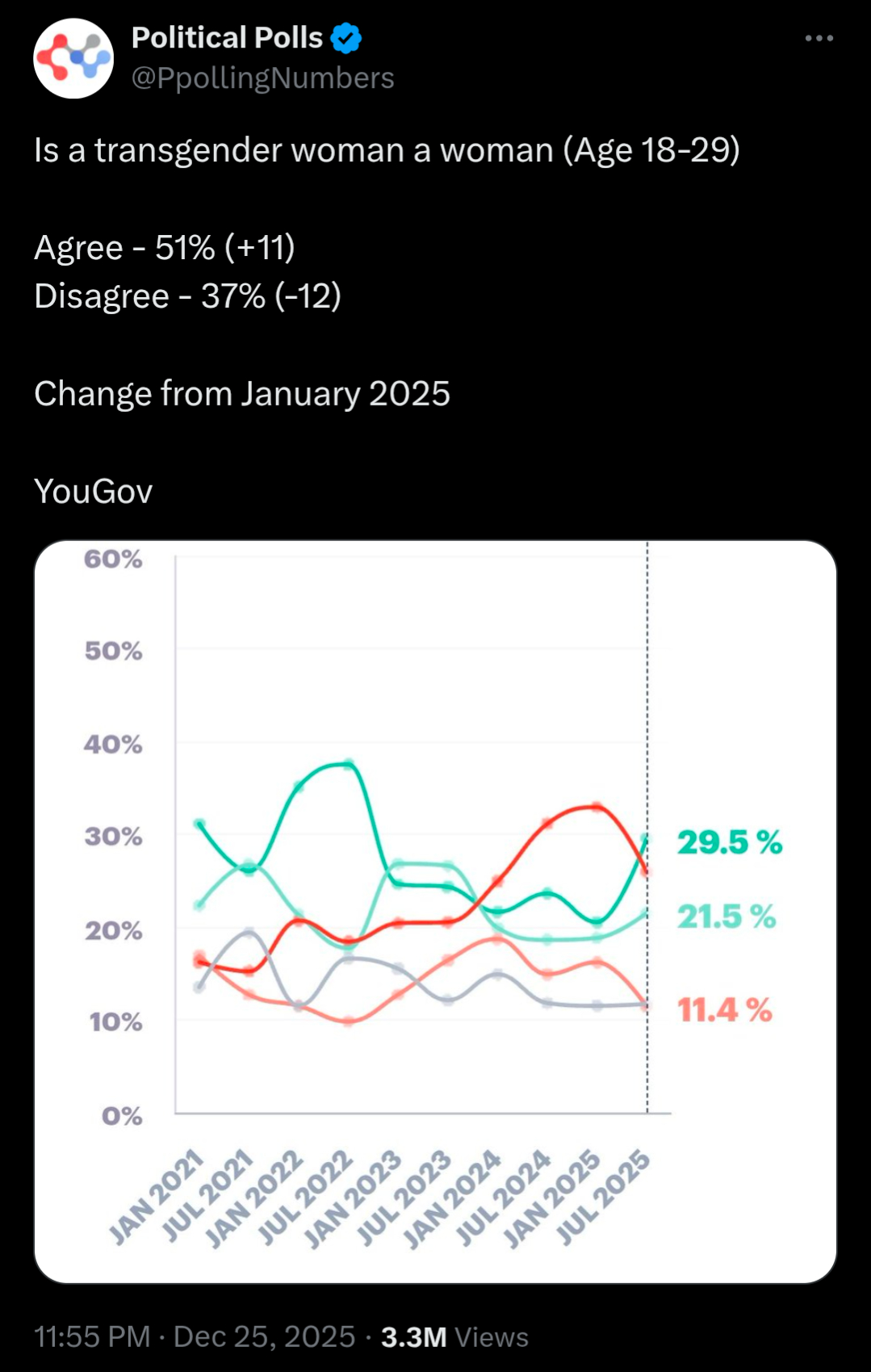
Task: Open the YouGov chart image
Action: click(435, 911)
